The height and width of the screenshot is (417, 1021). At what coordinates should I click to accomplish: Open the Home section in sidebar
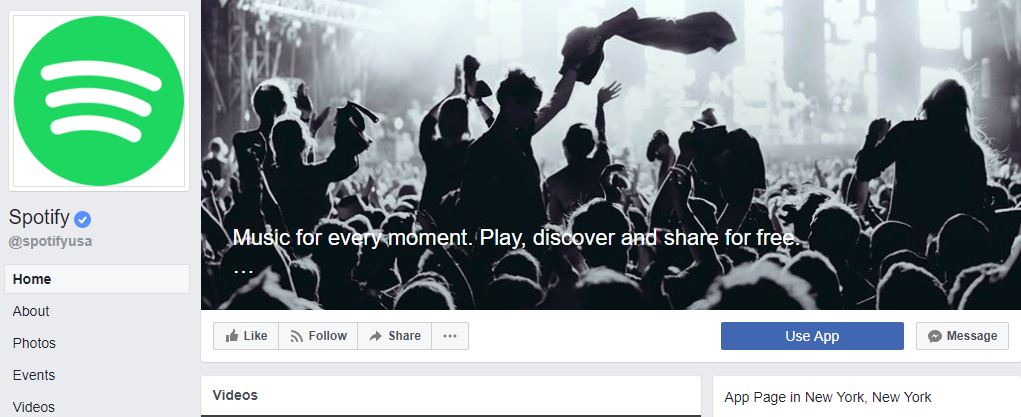point(97,279)
